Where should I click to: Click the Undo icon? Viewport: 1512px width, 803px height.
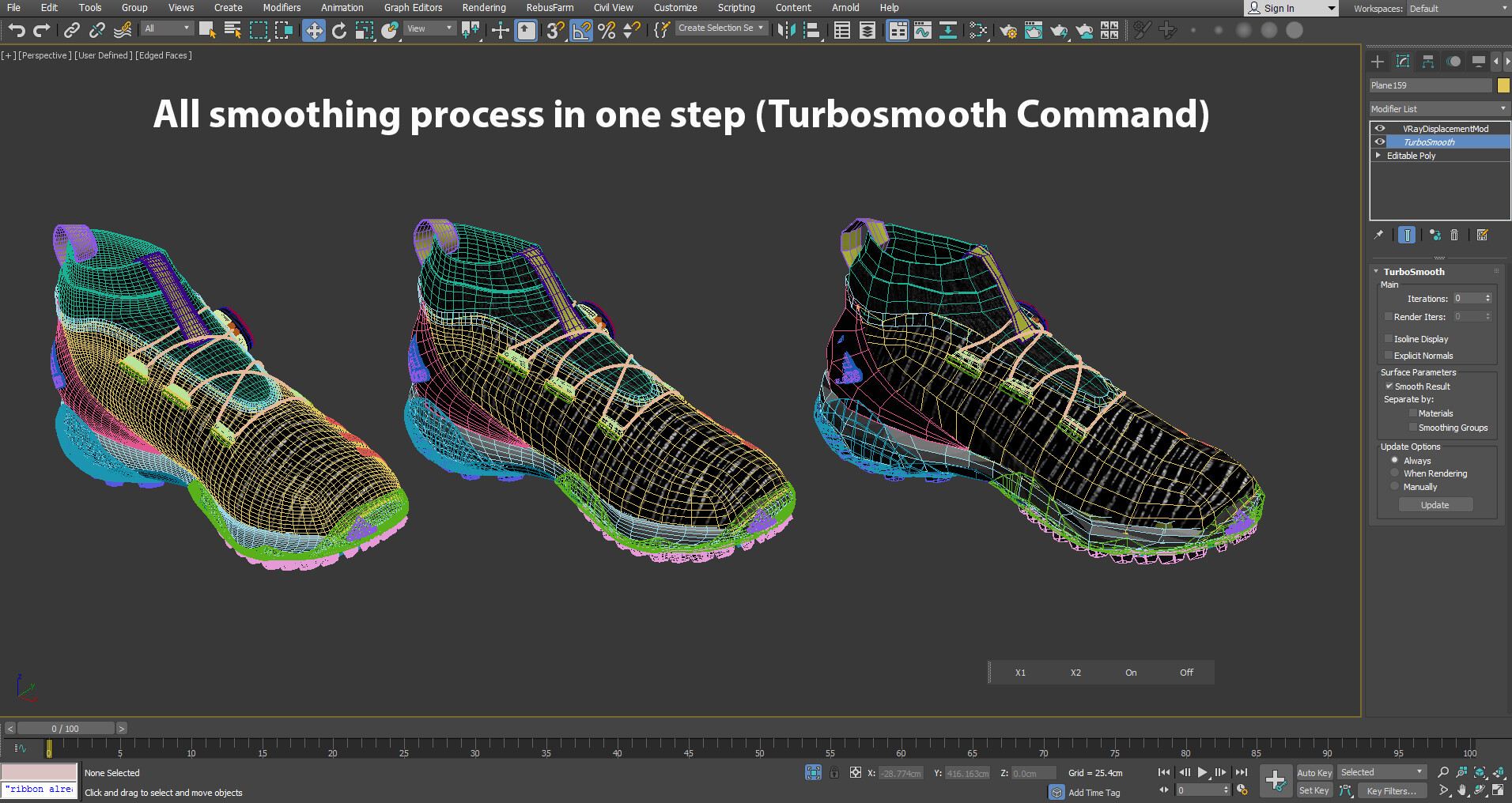tap(16, 31)
